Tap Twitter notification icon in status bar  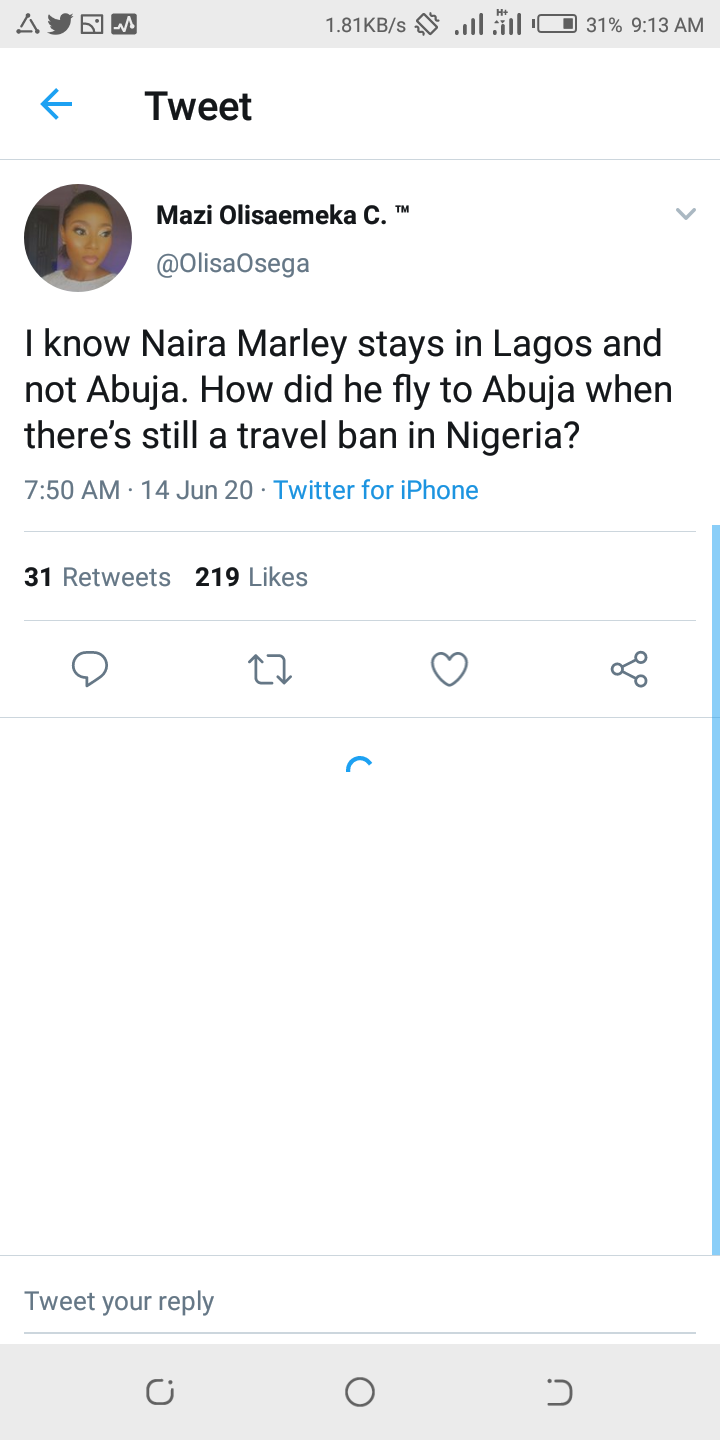point(60,24)
